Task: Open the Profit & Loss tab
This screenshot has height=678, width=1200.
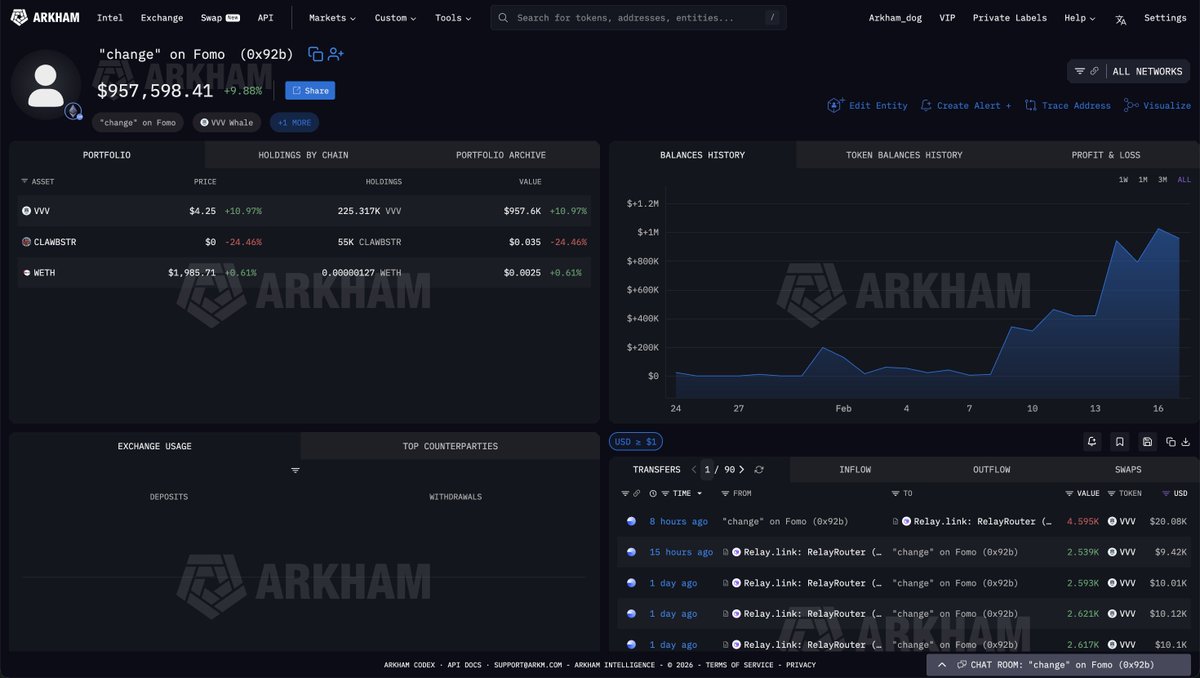Action: point(1105,155)
